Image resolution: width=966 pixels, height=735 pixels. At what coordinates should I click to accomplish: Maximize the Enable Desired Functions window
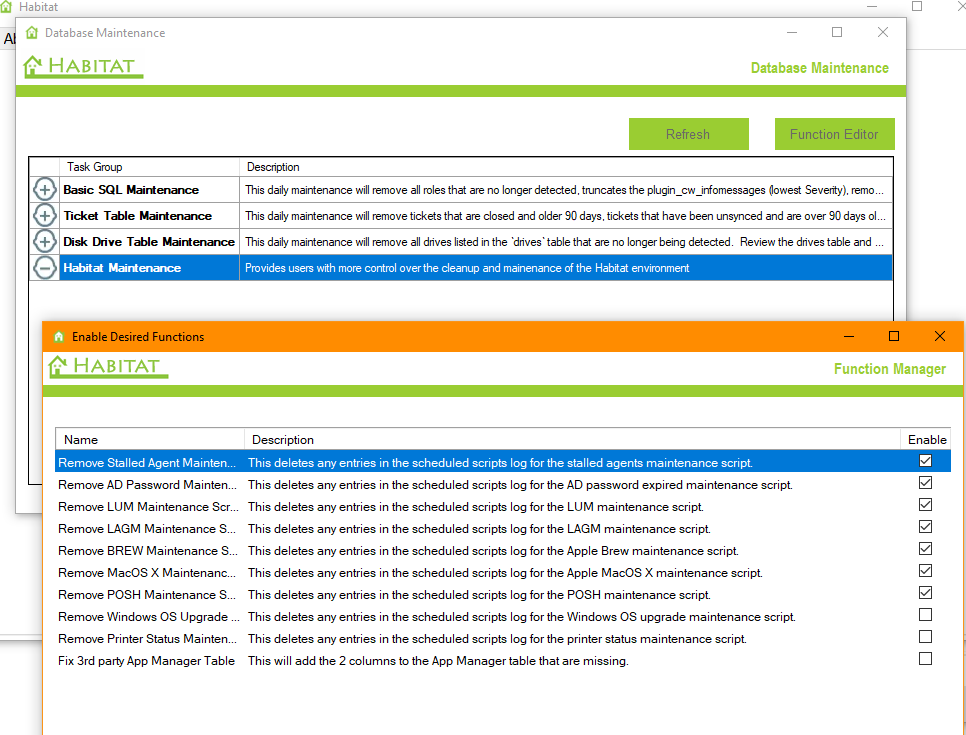tap(894, 337)
